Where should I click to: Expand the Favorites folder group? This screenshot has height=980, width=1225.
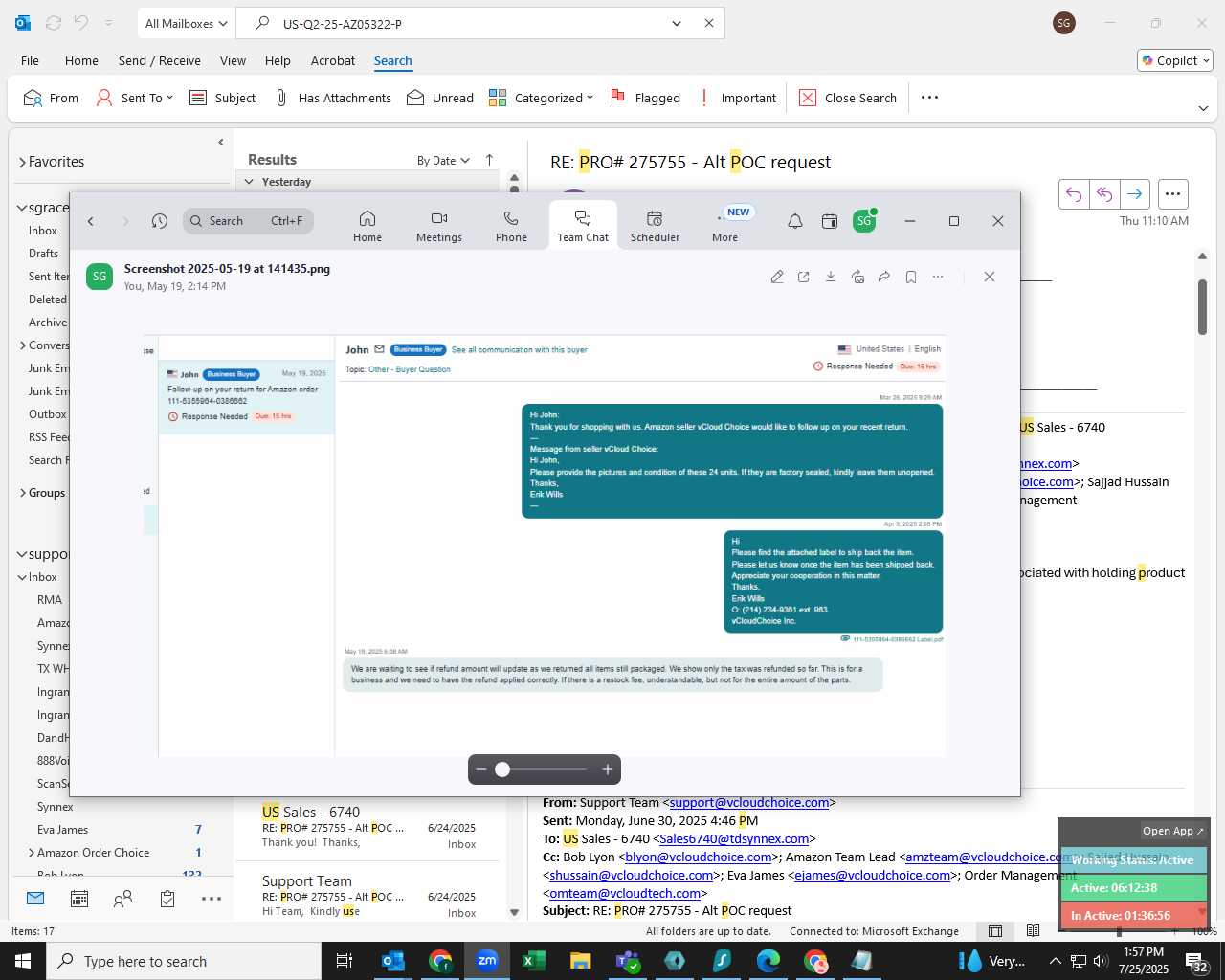point(22,163)
